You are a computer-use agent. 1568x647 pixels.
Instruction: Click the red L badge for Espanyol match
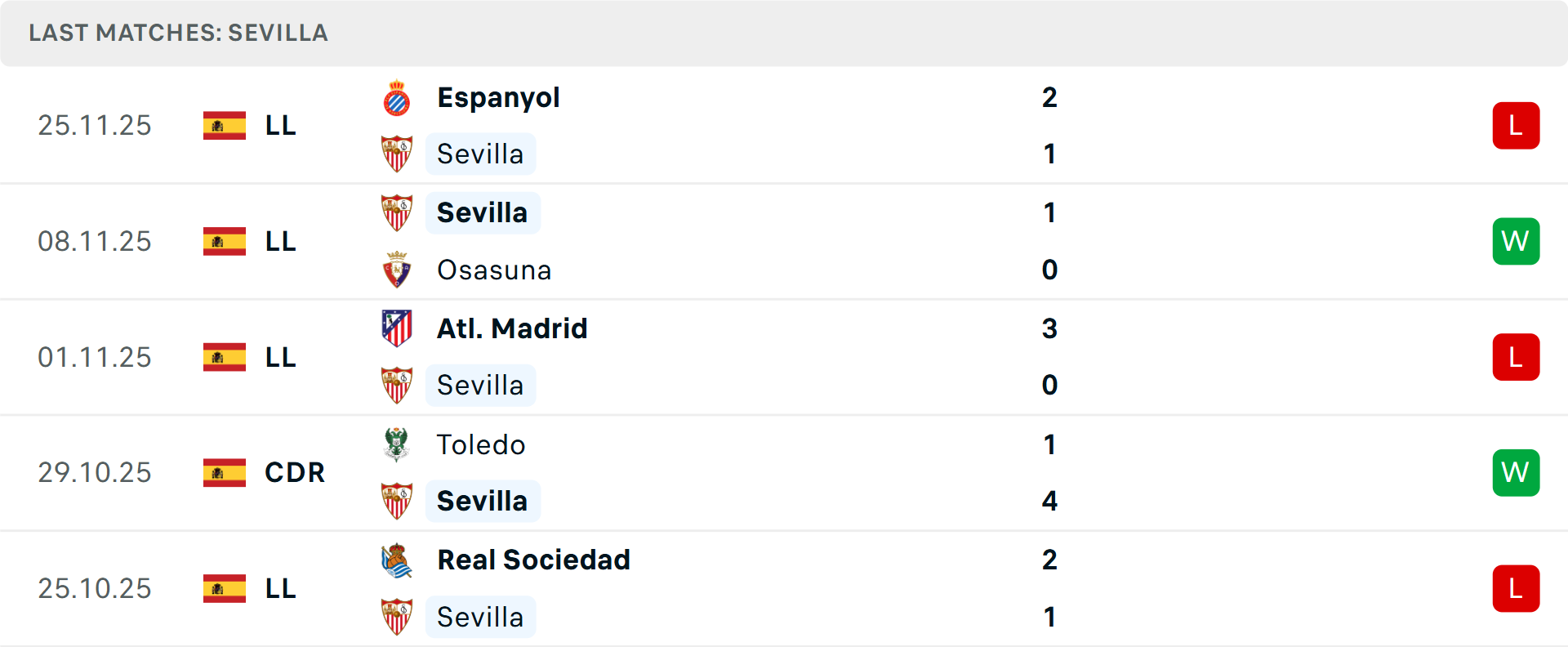pyautogui.click(x=1516, y=126)
